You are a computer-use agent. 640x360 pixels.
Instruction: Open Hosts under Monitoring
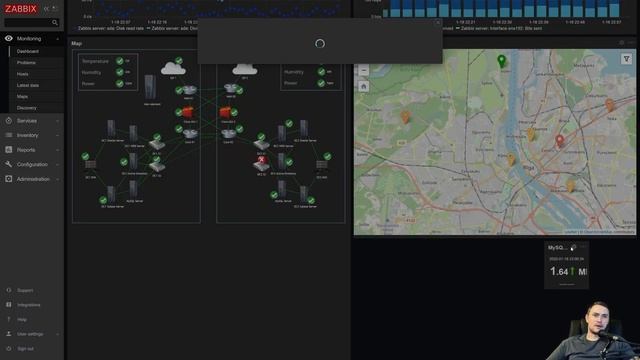coord(22,74)
